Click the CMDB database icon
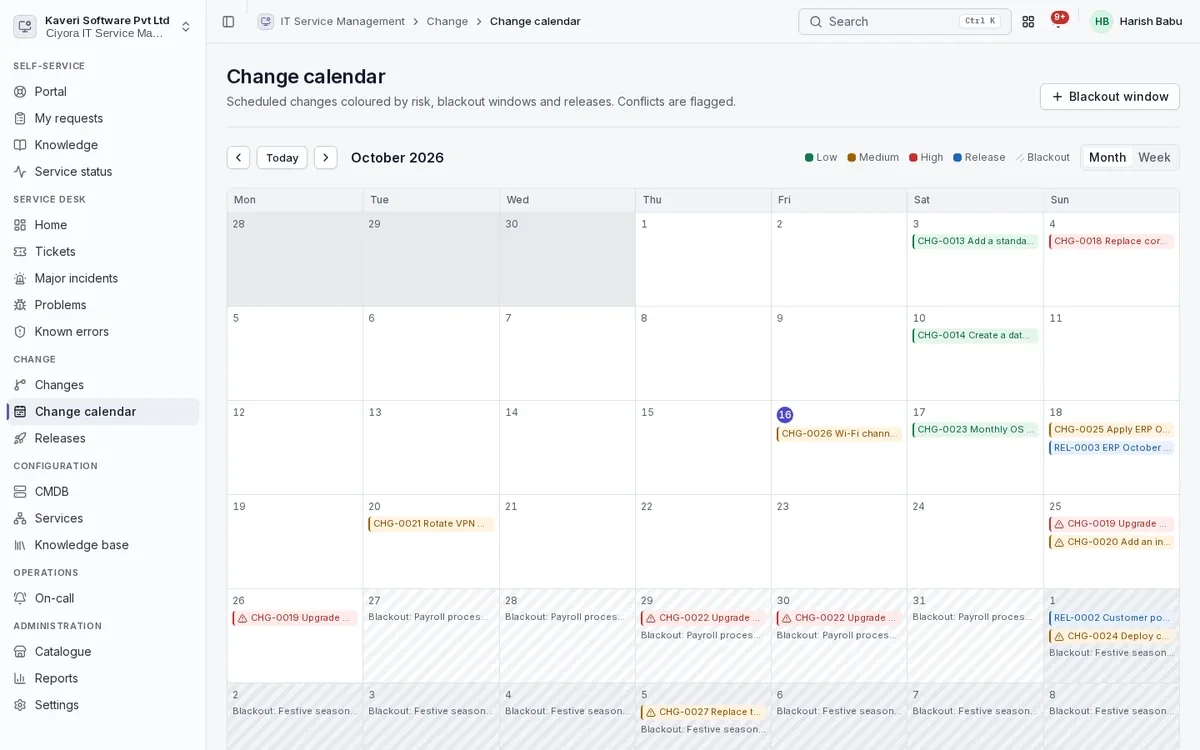This screenshot has height=750, width=1200. 20,492
